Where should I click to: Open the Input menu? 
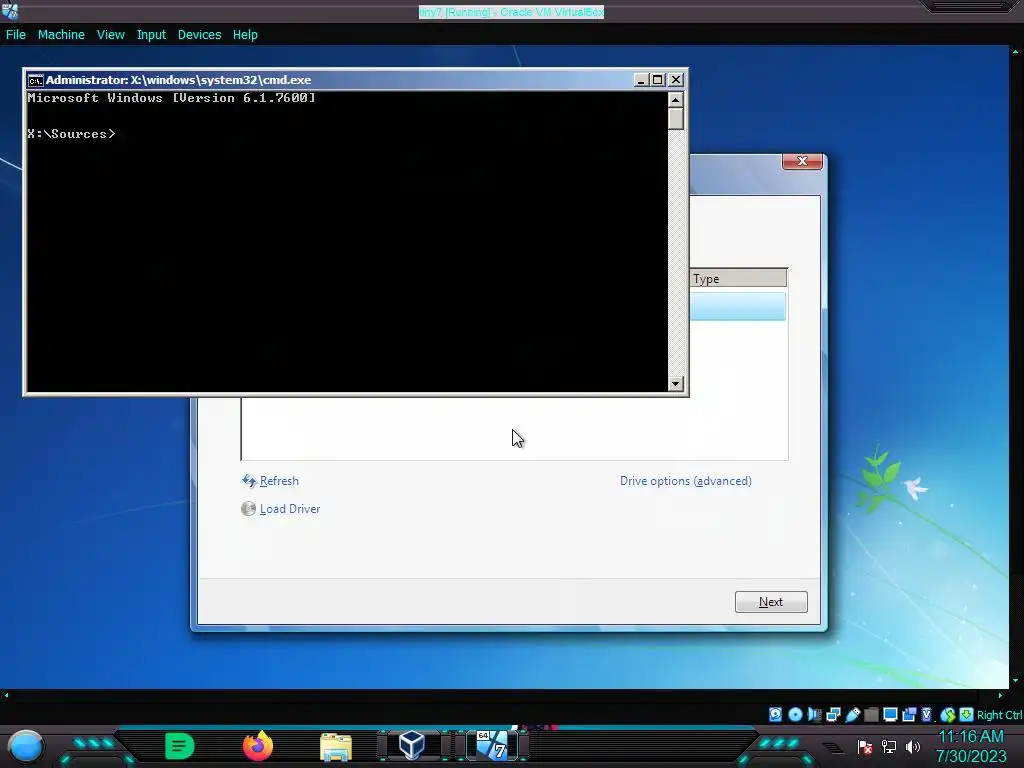click(x=151, y=35)
